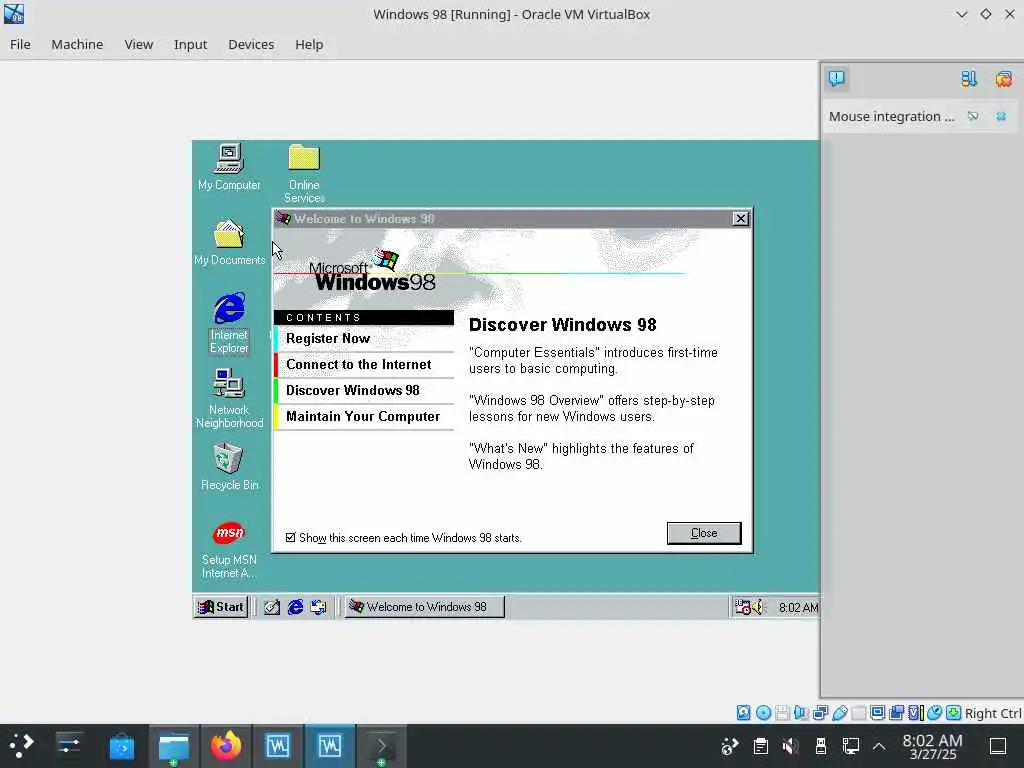Click VirtualBox recording status icon
Screen dimensions: 1024x768
click(896, 712)
